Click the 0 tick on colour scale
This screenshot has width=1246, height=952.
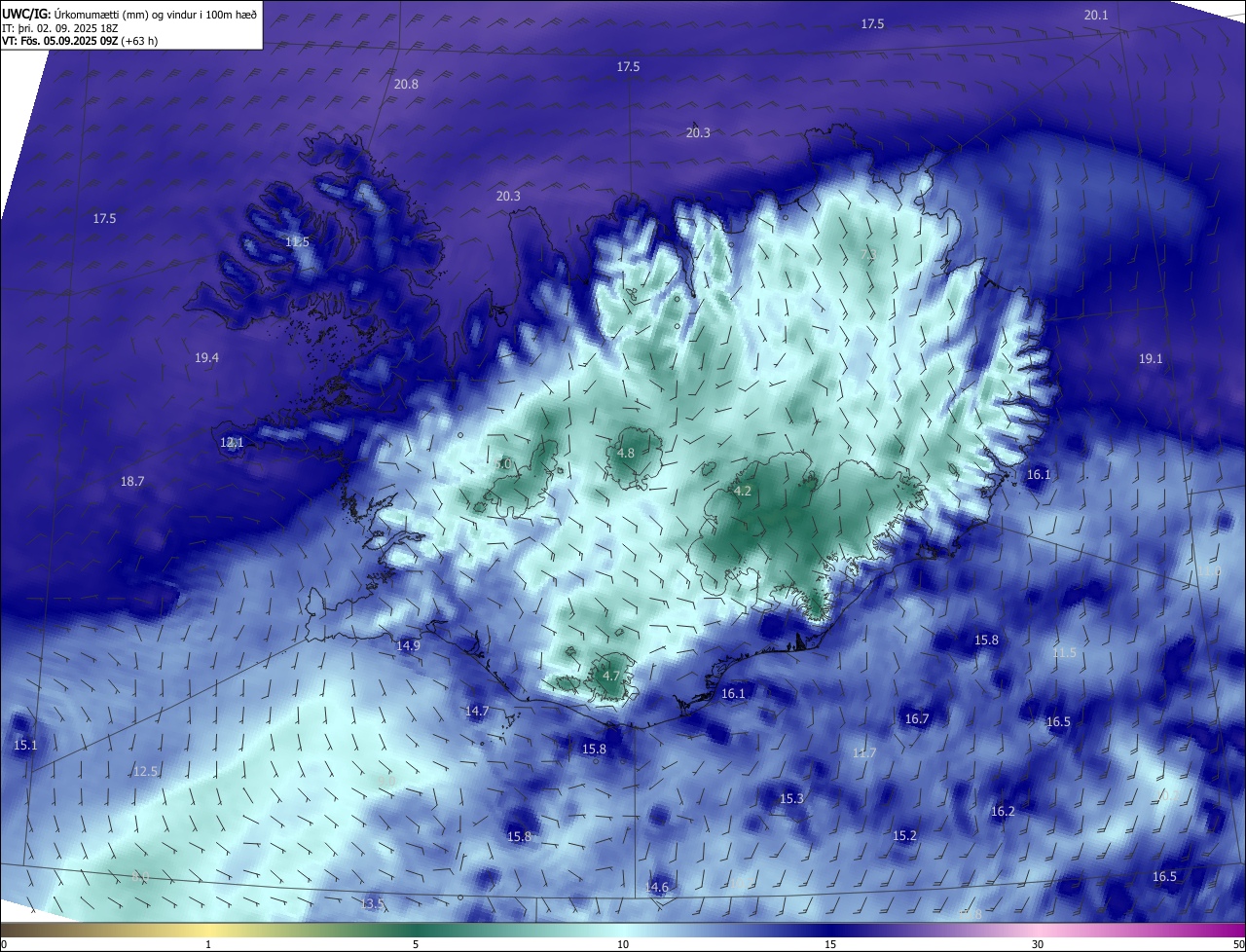4,944
